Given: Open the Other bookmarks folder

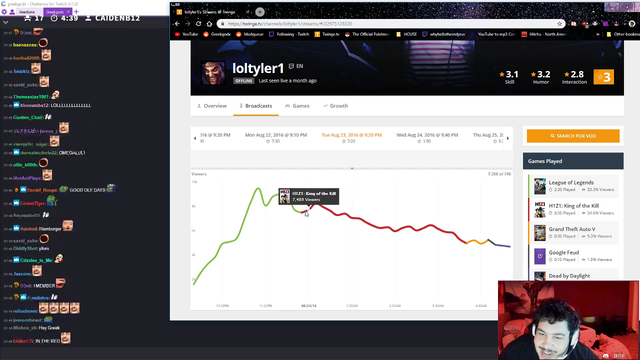Looking at the screenshot, I should 623,34.
